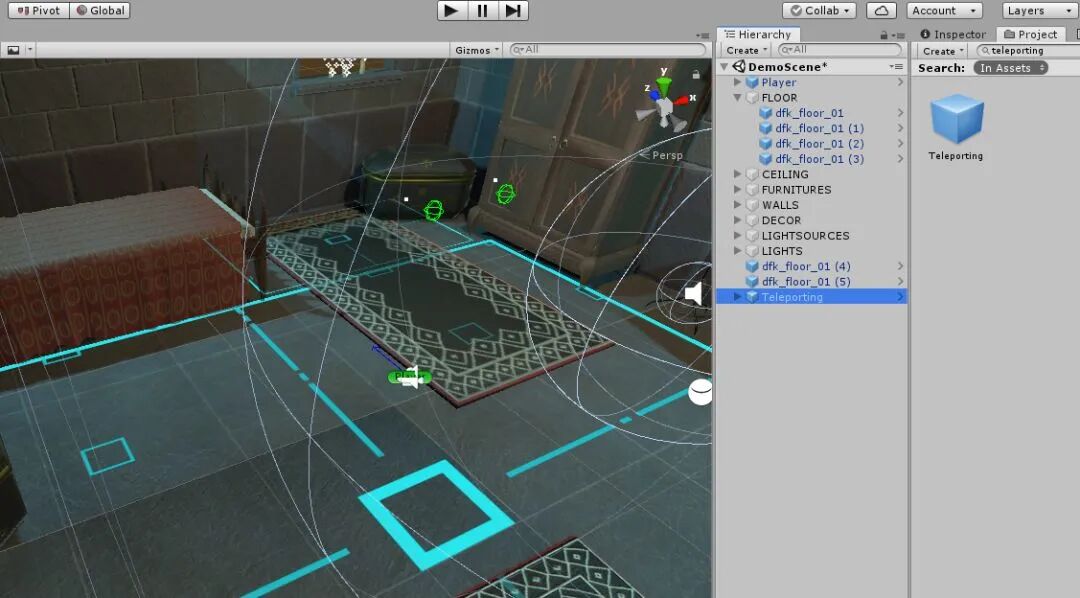Select dfk_floor_01 (2) in Hierarchy
The image size is (1080, 598).
pyautogui.click(x=820, y=143)
